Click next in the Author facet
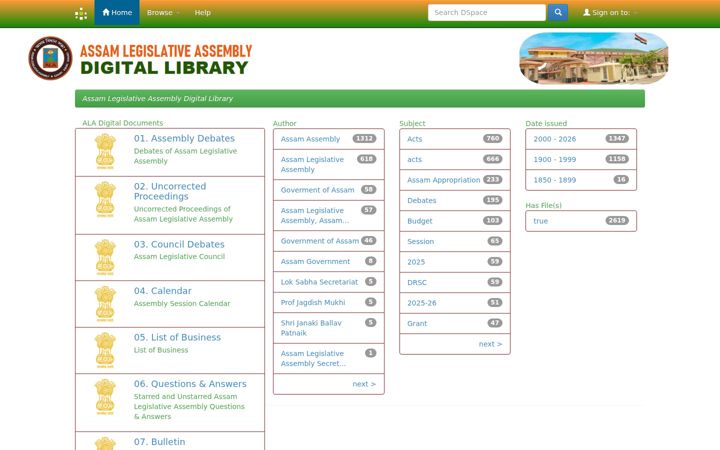Image resolution: width=720 pixels, height=450 pixels. click(364, 384)
